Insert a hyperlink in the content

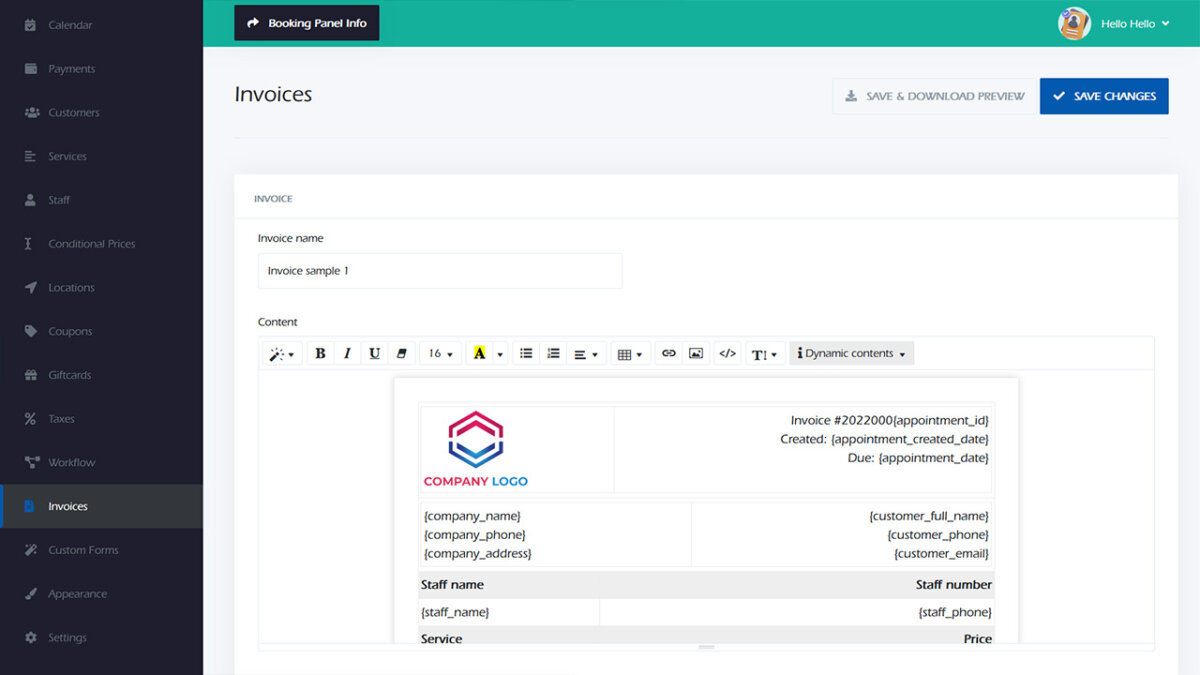click(x=668, y=353)
